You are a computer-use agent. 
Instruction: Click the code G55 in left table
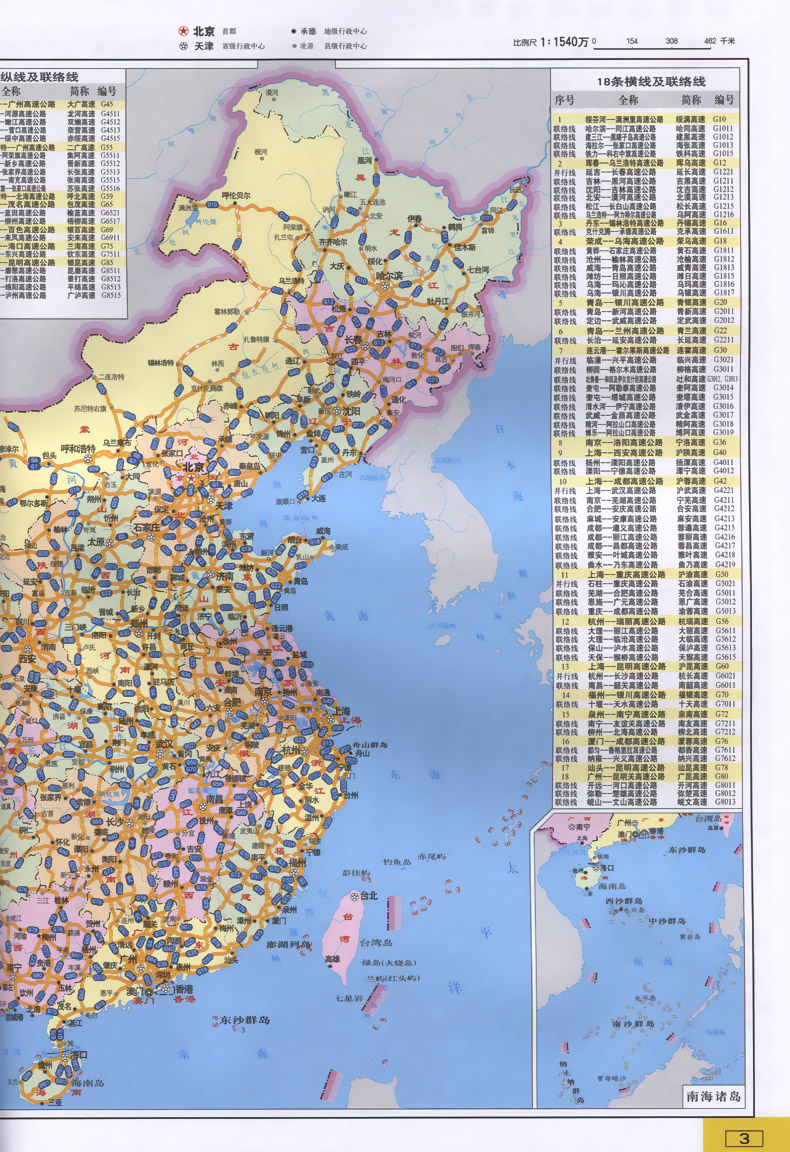(x=107, y=147)
